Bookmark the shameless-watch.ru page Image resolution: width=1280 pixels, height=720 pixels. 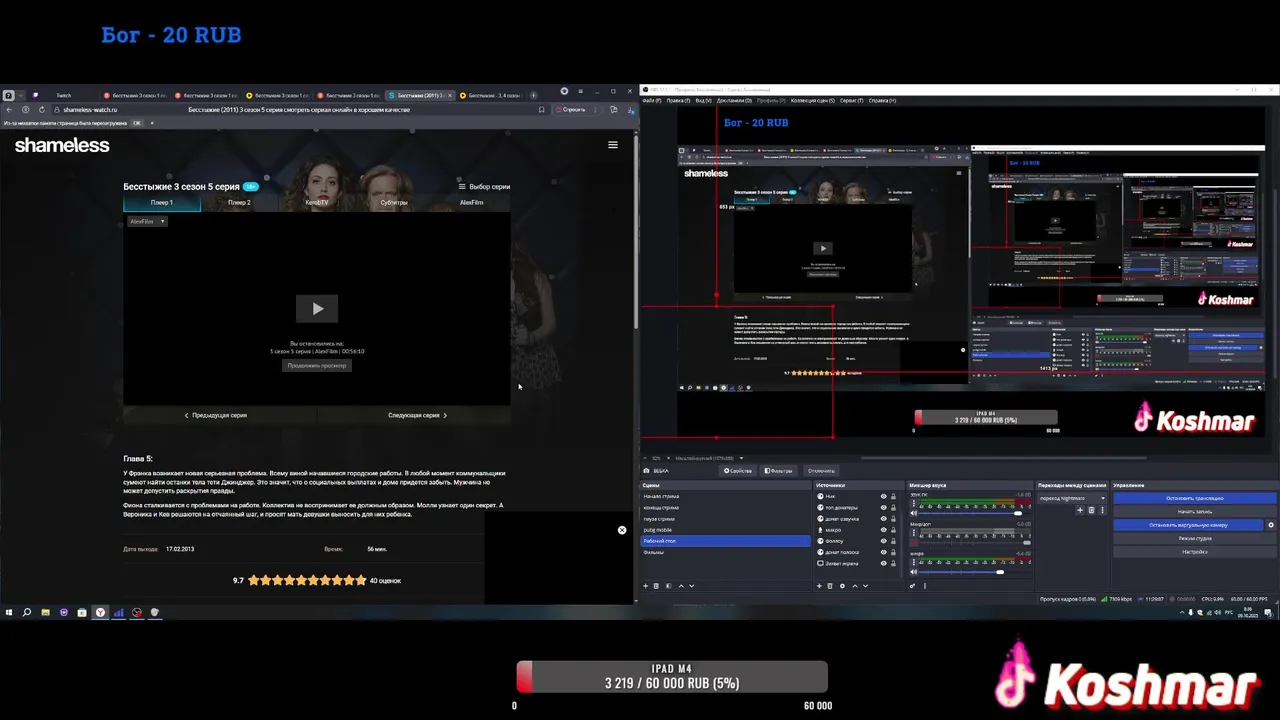coord(541,109)
